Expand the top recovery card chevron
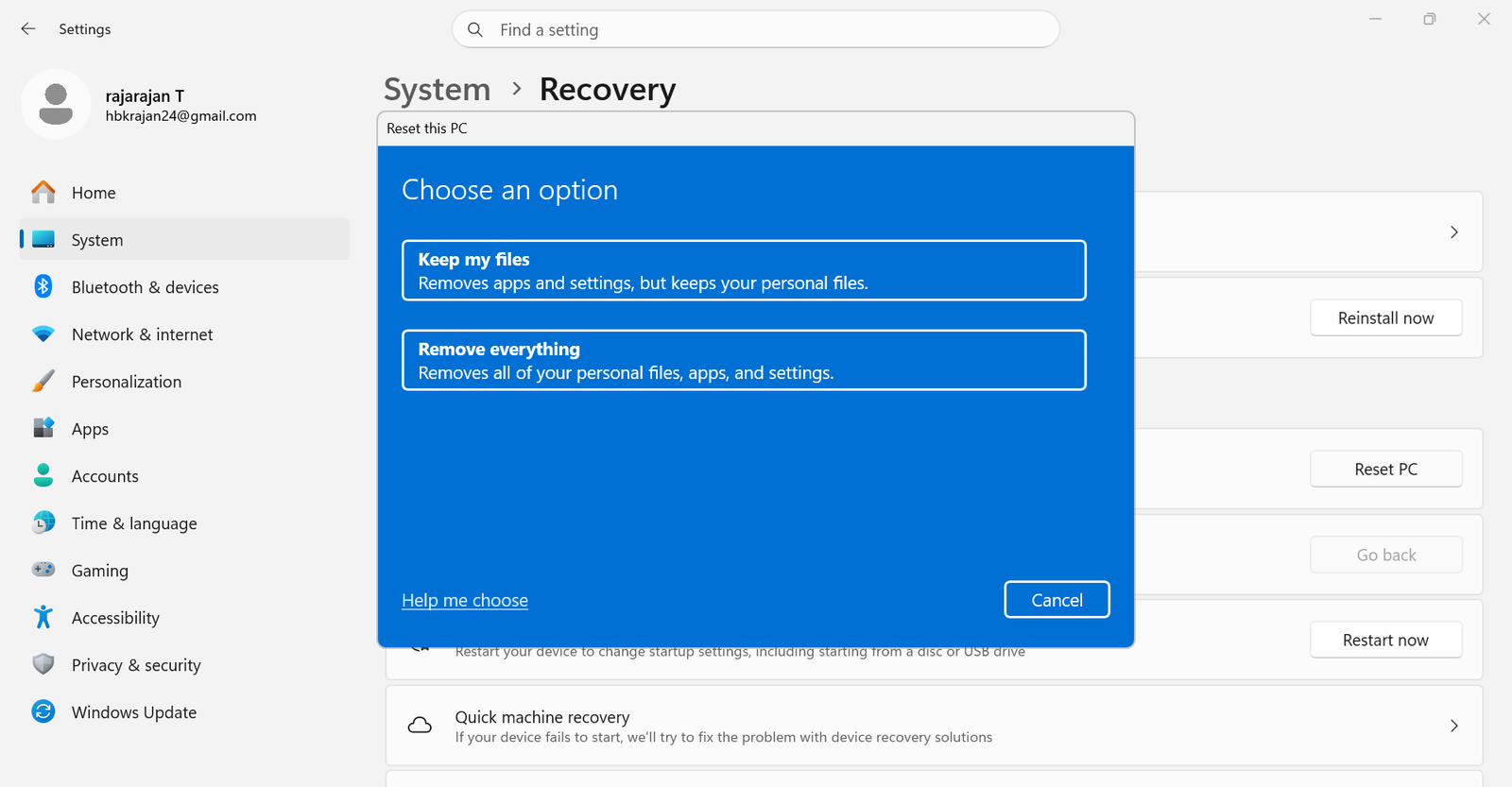The width and height of the screenshot is (1512, 787). tap(1454, 232)
